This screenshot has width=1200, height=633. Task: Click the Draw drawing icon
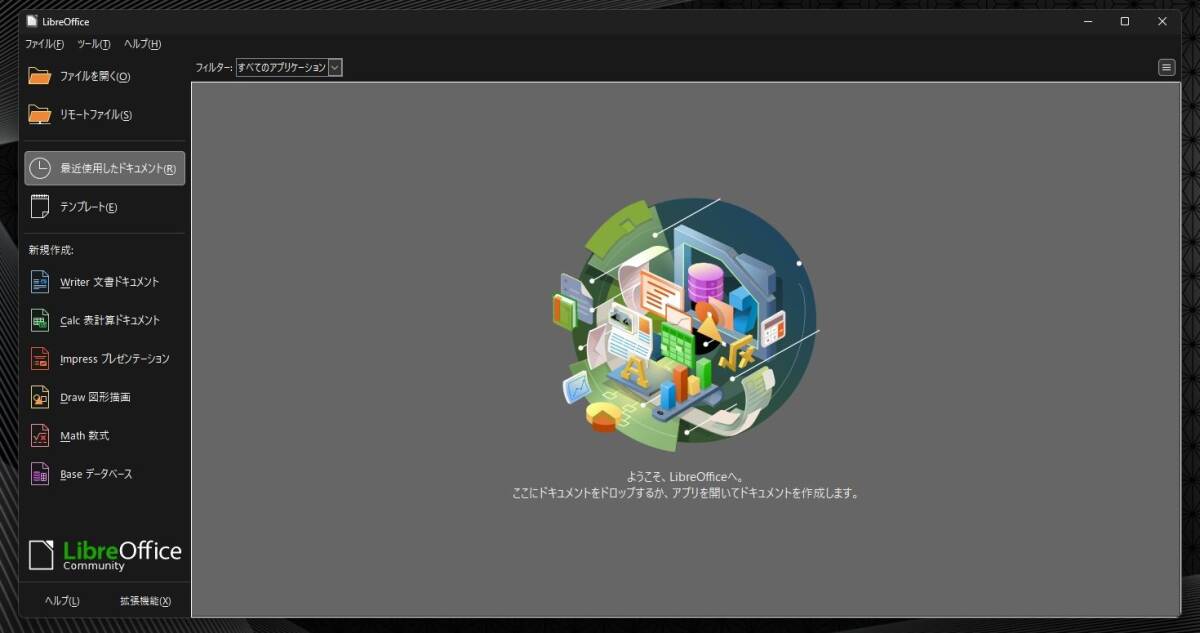coord(40,397)
